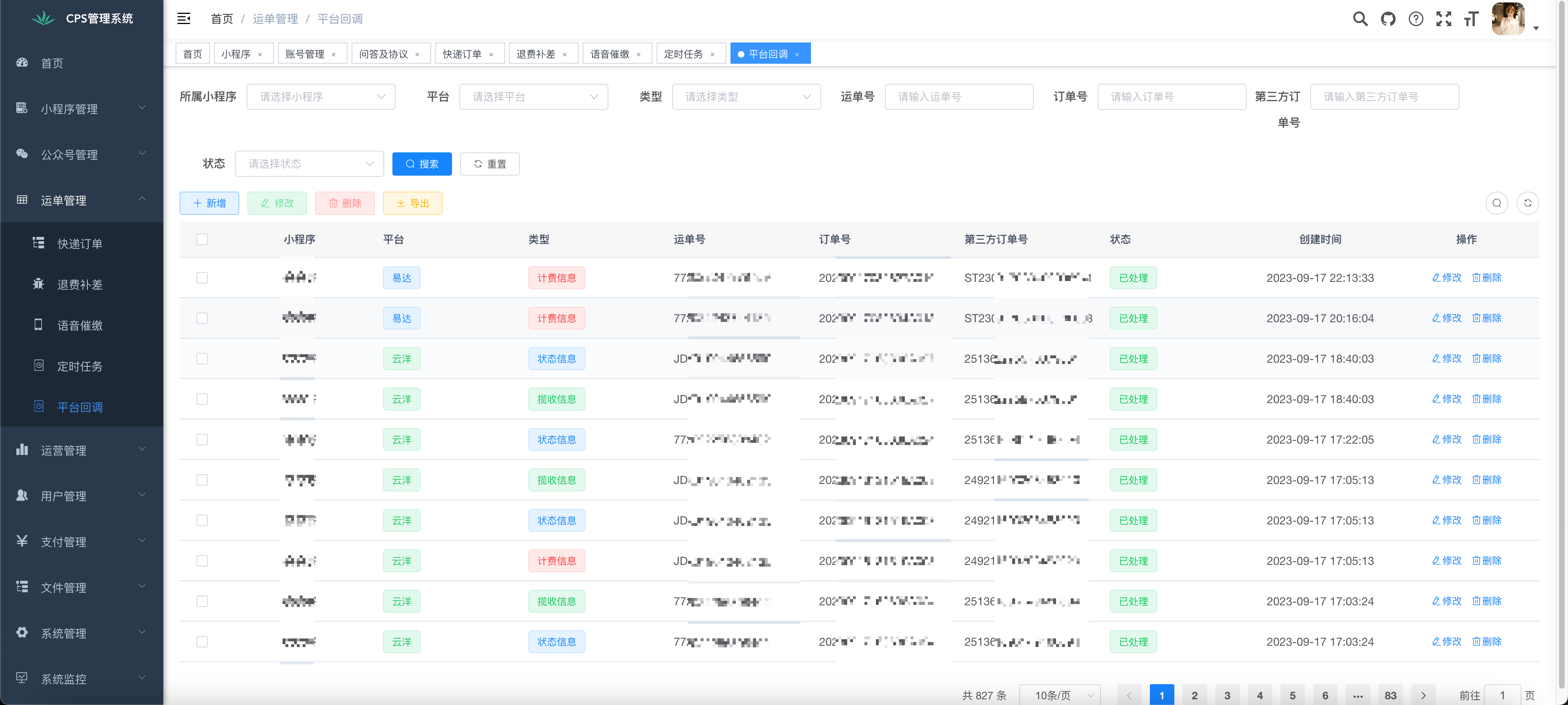Click the 重置 button

coord(490,164)
